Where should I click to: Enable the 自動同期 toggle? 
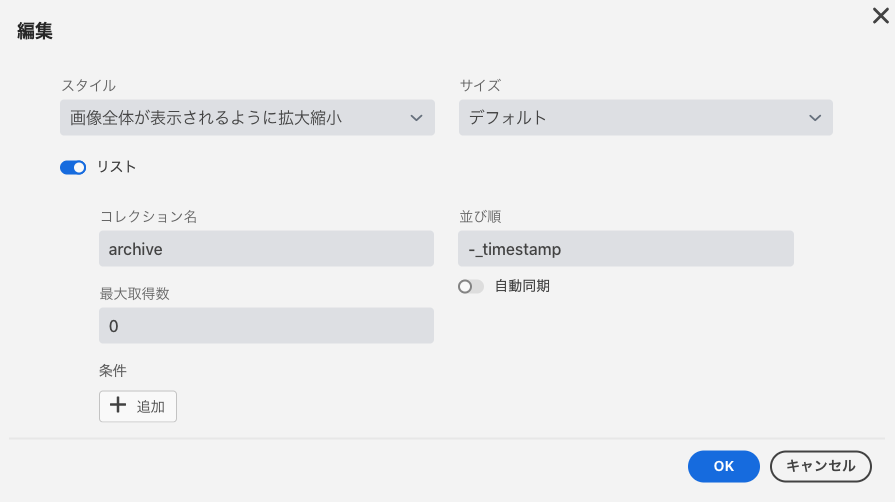pos(471,287)
